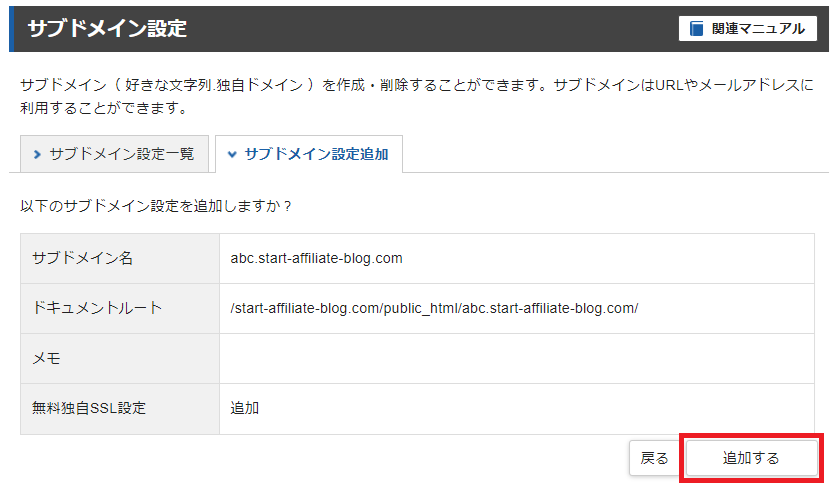Click the ドキュメントルート row label
Screen dimensions: 834x486
click(x=97, y=308)
